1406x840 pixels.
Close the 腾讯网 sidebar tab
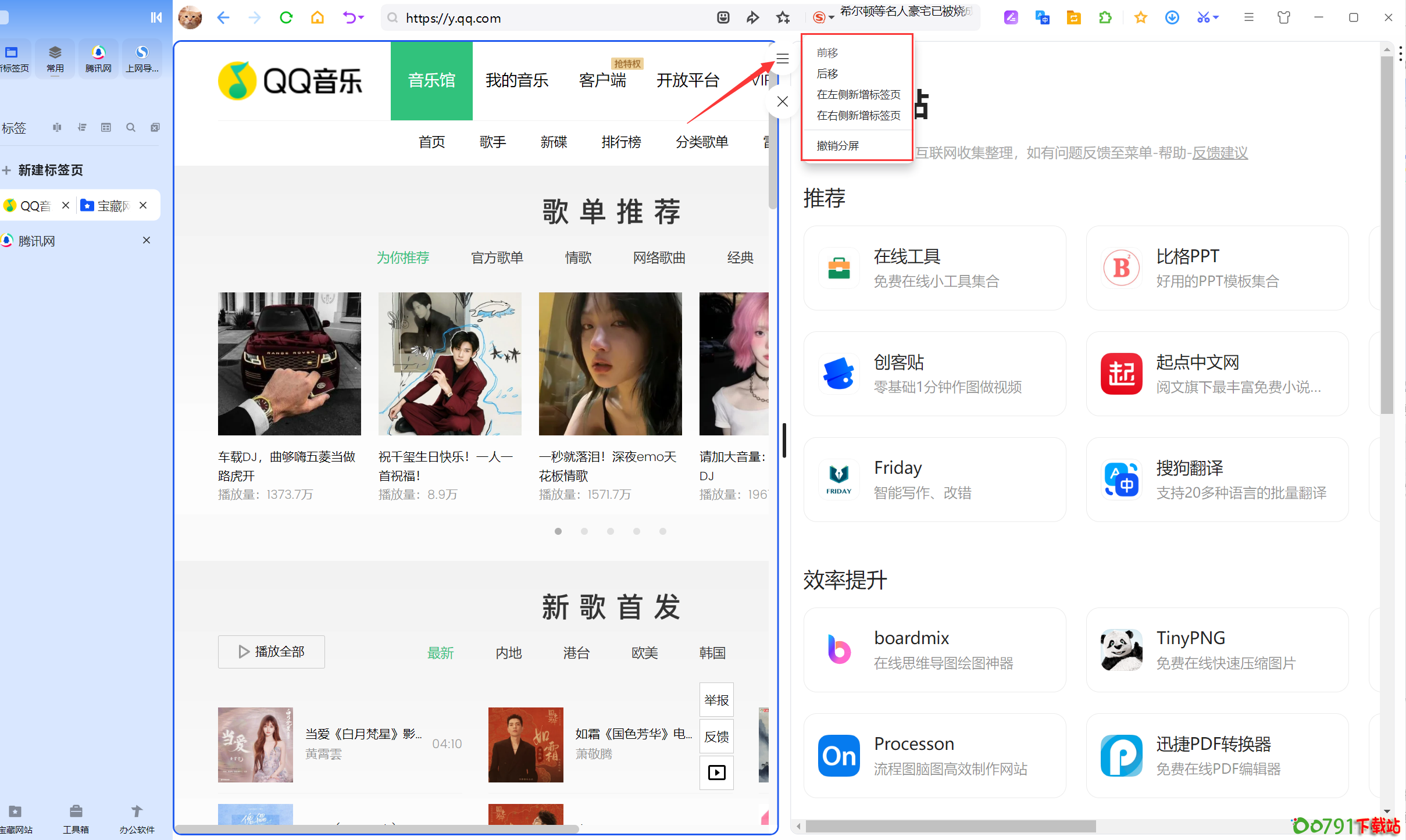coord(147,240)
